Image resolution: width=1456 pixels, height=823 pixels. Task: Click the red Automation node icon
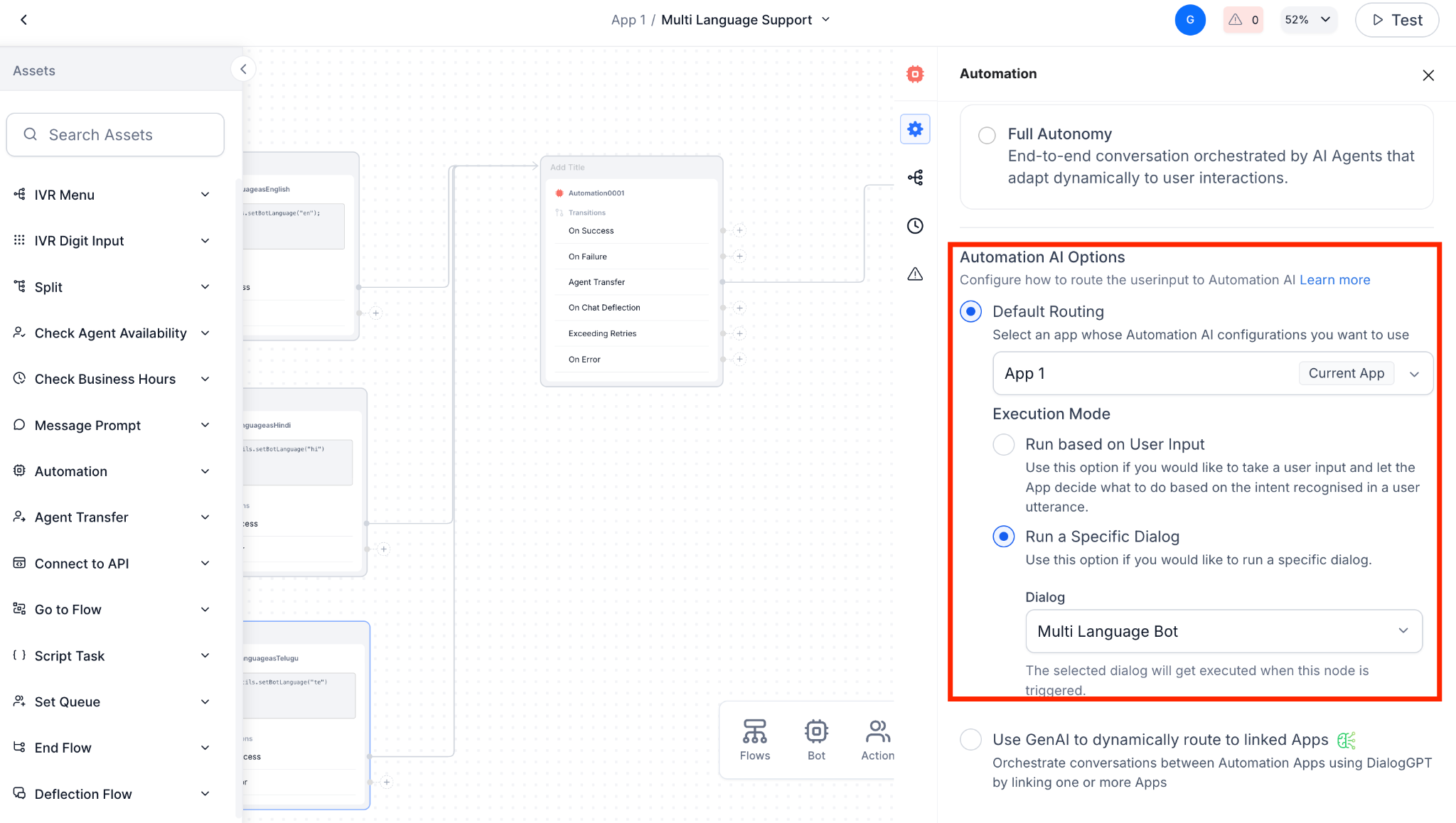click(x=915, y=74)
